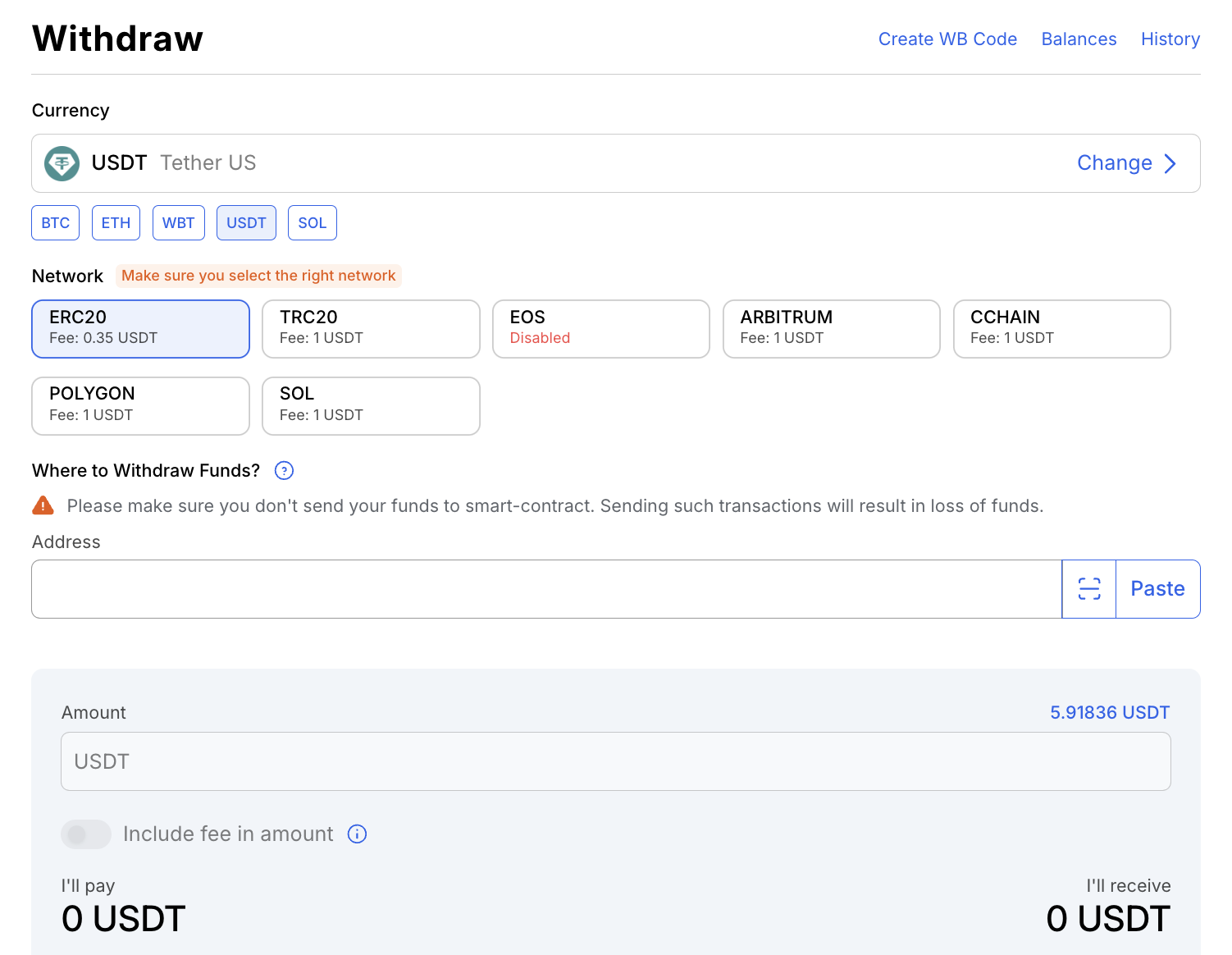1232x955 pixels.
Task: Click the chevron arrow next to Change
Action: (x=1170, y=163)
